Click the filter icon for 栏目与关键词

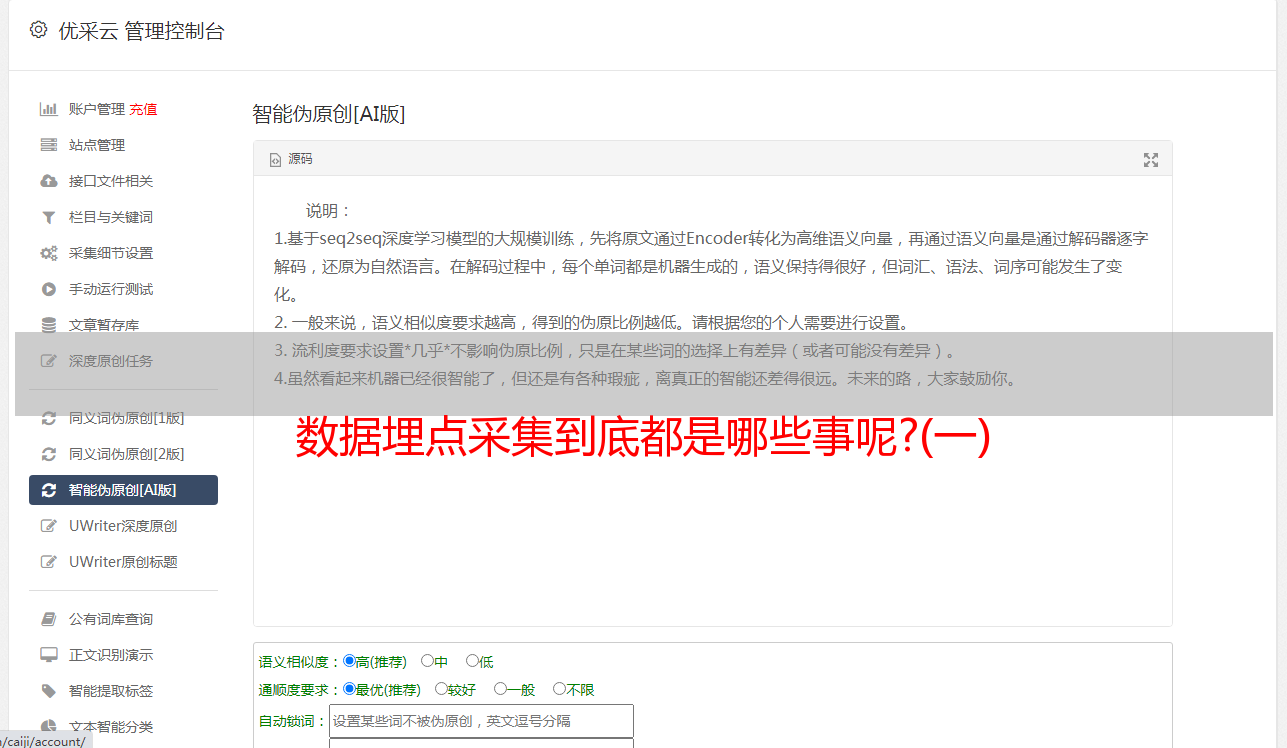[48, 217]
